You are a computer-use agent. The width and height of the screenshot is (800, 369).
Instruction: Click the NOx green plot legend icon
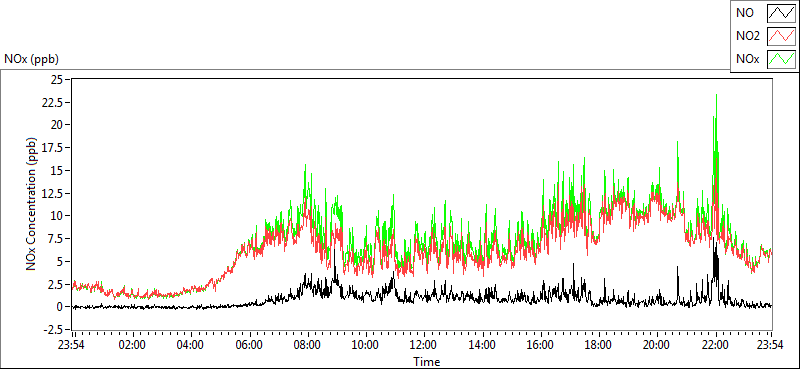[x=781, y=60]
